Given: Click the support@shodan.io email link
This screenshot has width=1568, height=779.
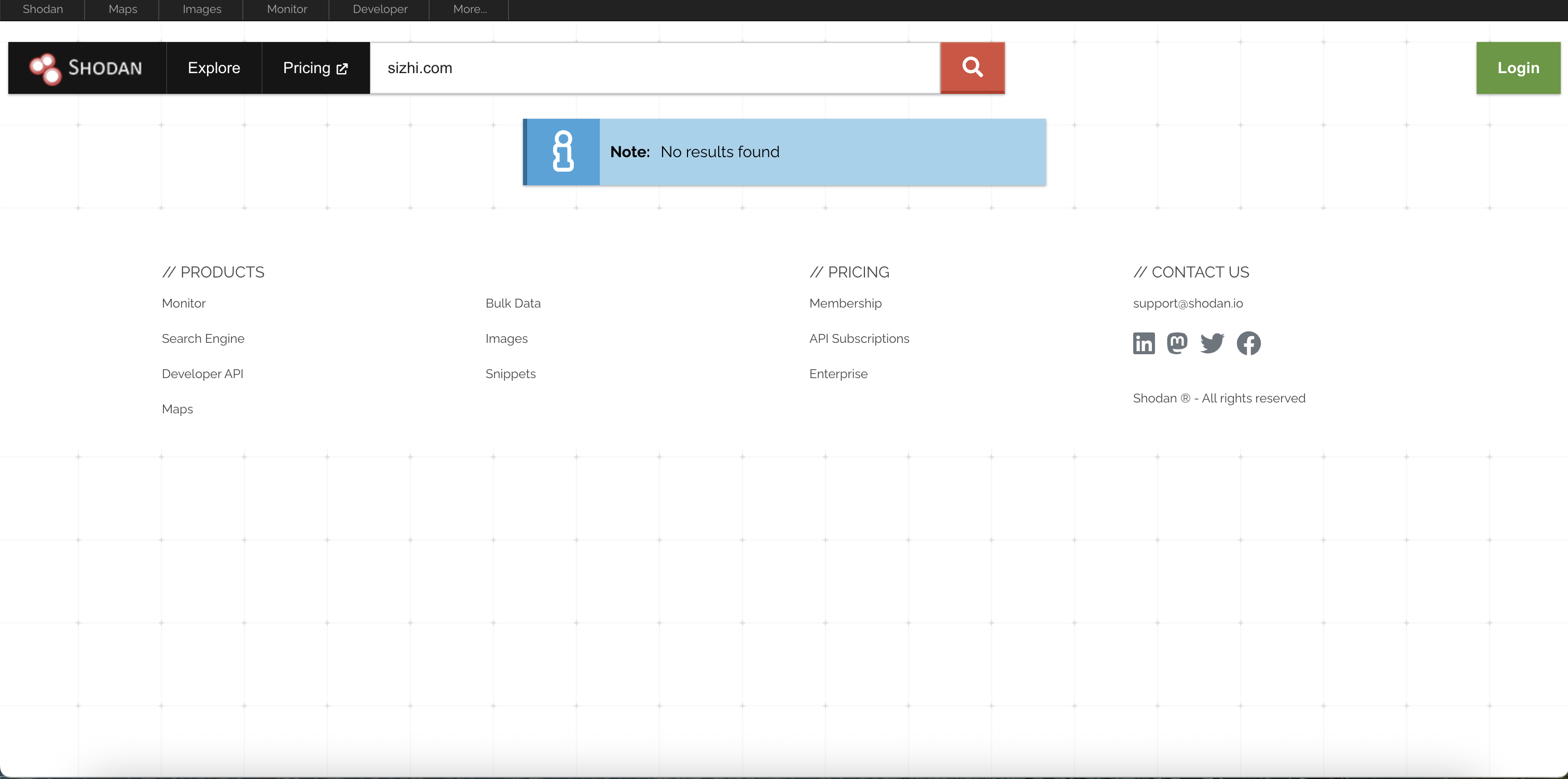Looking at the screenshot, I should [1188, 303].
